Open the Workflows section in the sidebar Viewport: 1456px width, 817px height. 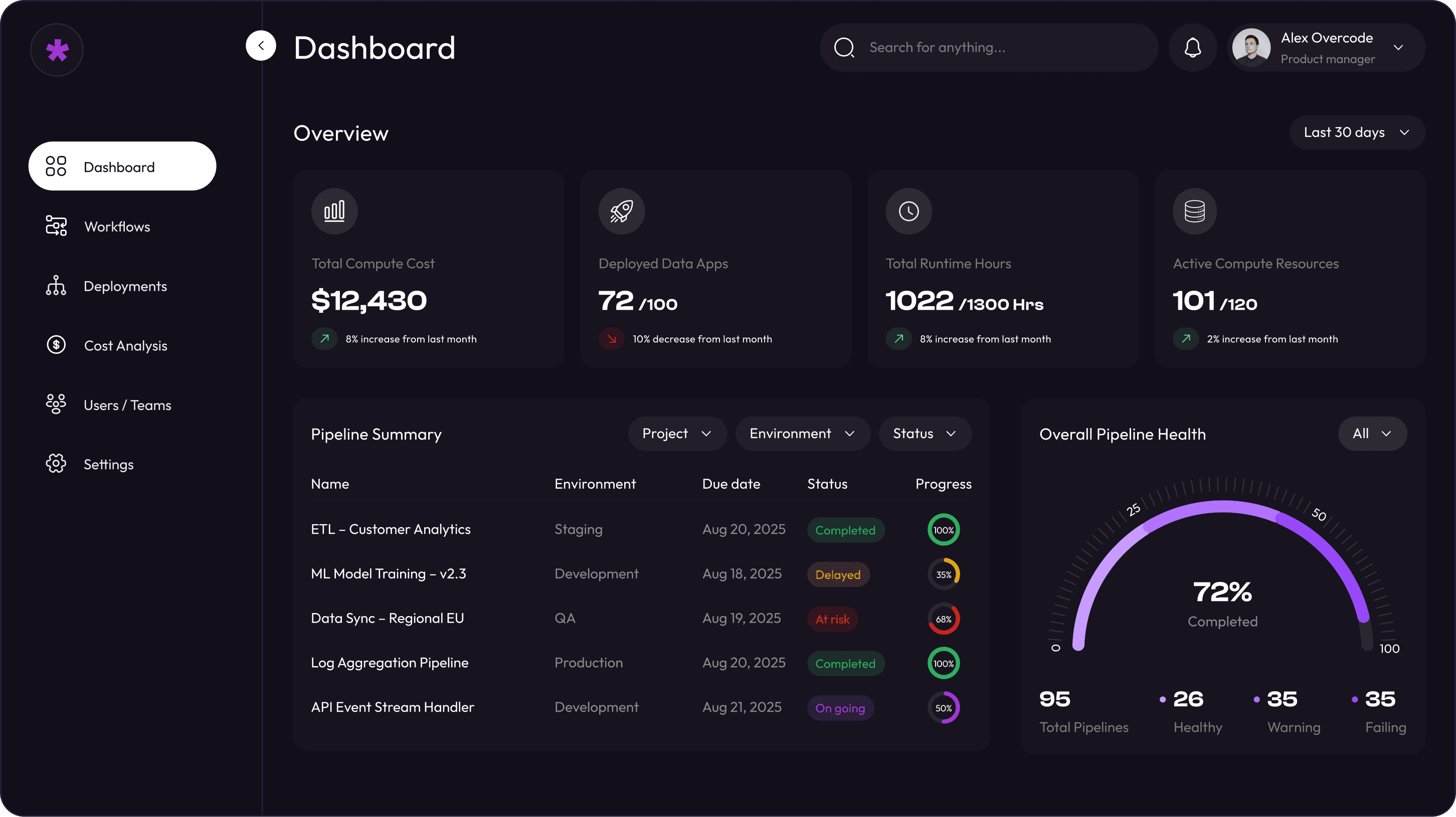(116, 226)
